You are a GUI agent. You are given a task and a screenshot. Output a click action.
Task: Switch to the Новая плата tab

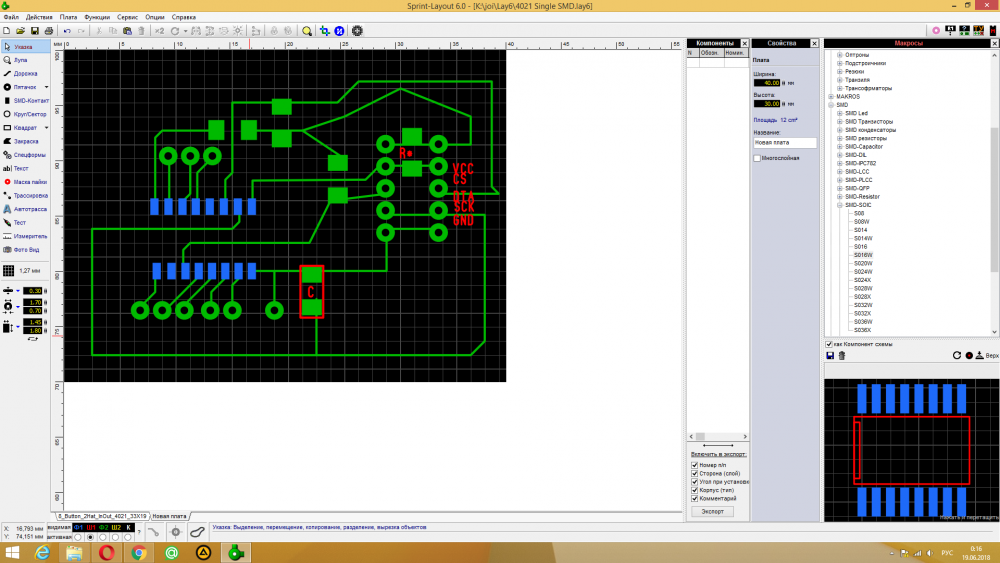(x=168, y=515)
